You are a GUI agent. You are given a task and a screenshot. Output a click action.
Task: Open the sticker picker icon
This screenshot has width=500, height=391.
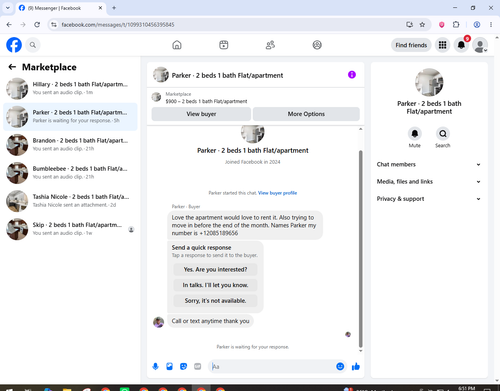click(183, 367)
